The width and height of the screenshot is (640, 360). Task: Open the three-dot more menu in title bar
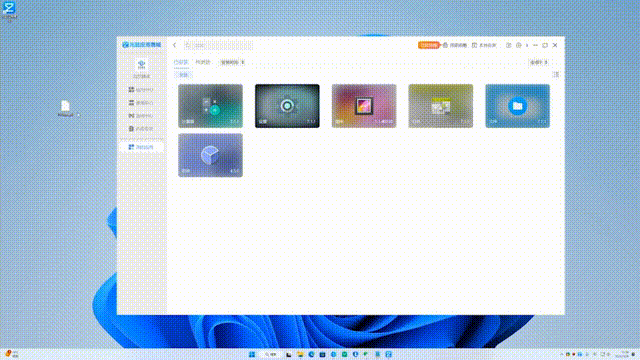coord(527,45)
